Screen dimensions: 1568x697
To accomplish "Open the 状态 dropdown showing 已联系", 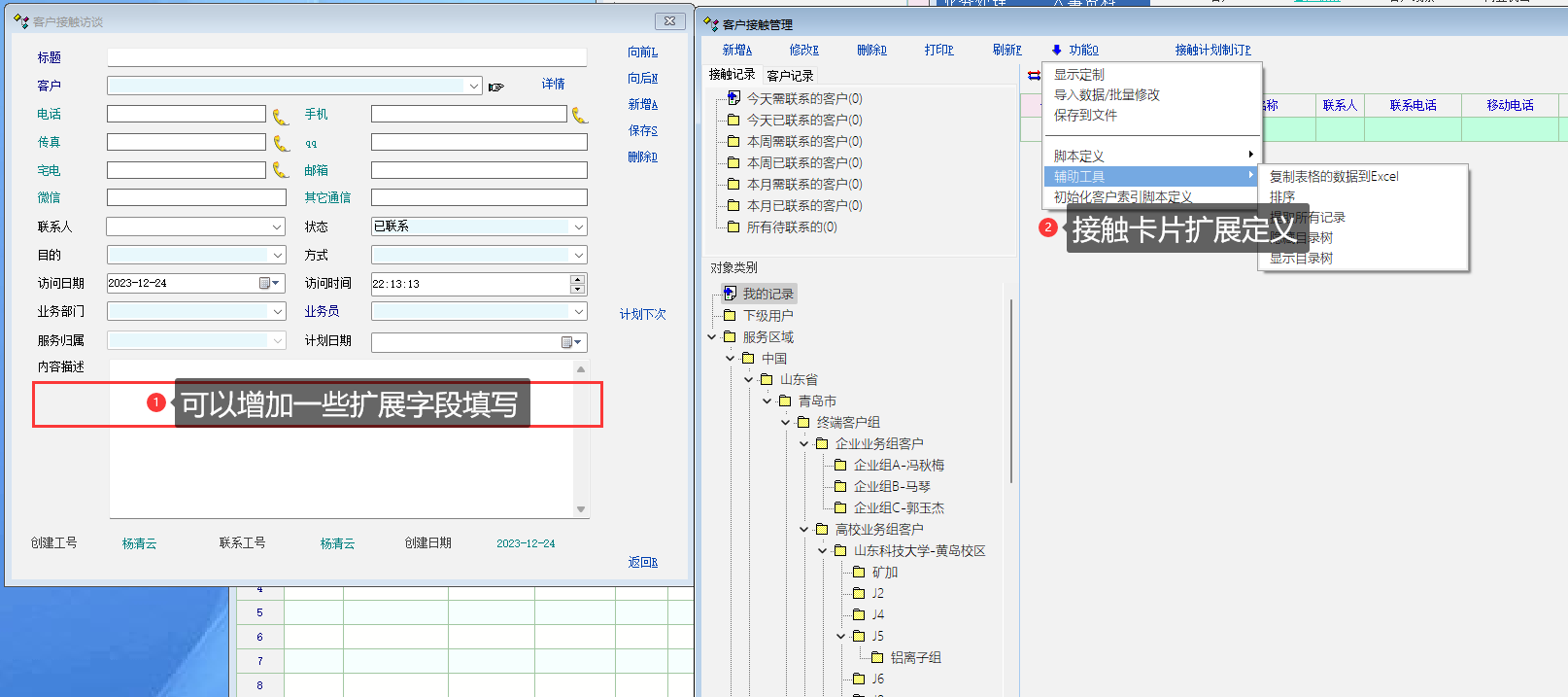I will (579, 227).
